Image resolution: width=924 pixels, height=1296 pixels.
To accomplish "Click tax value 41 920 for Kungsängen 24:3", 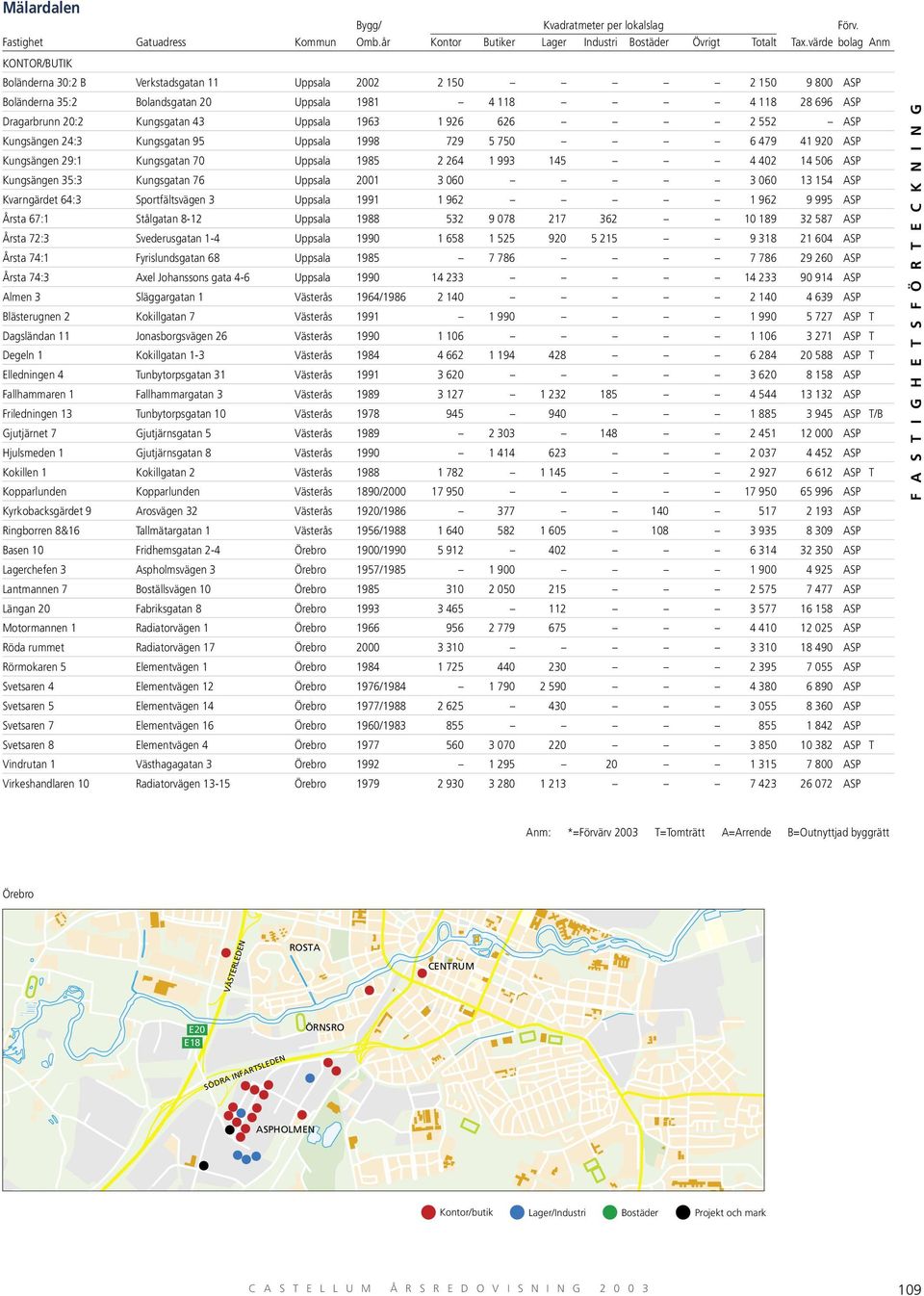I will 816,142.
